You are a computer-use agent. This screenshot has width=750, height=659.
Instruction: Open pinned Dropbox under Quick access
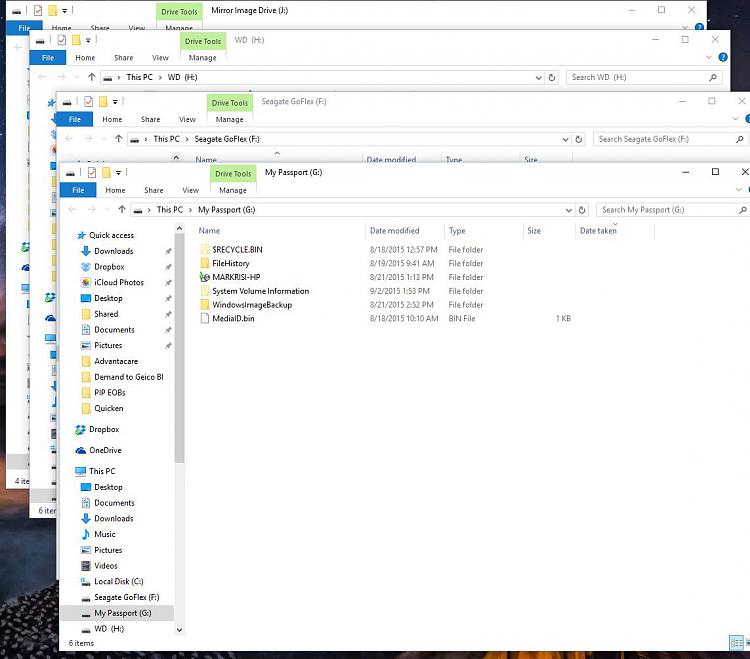tap(109, 267)
